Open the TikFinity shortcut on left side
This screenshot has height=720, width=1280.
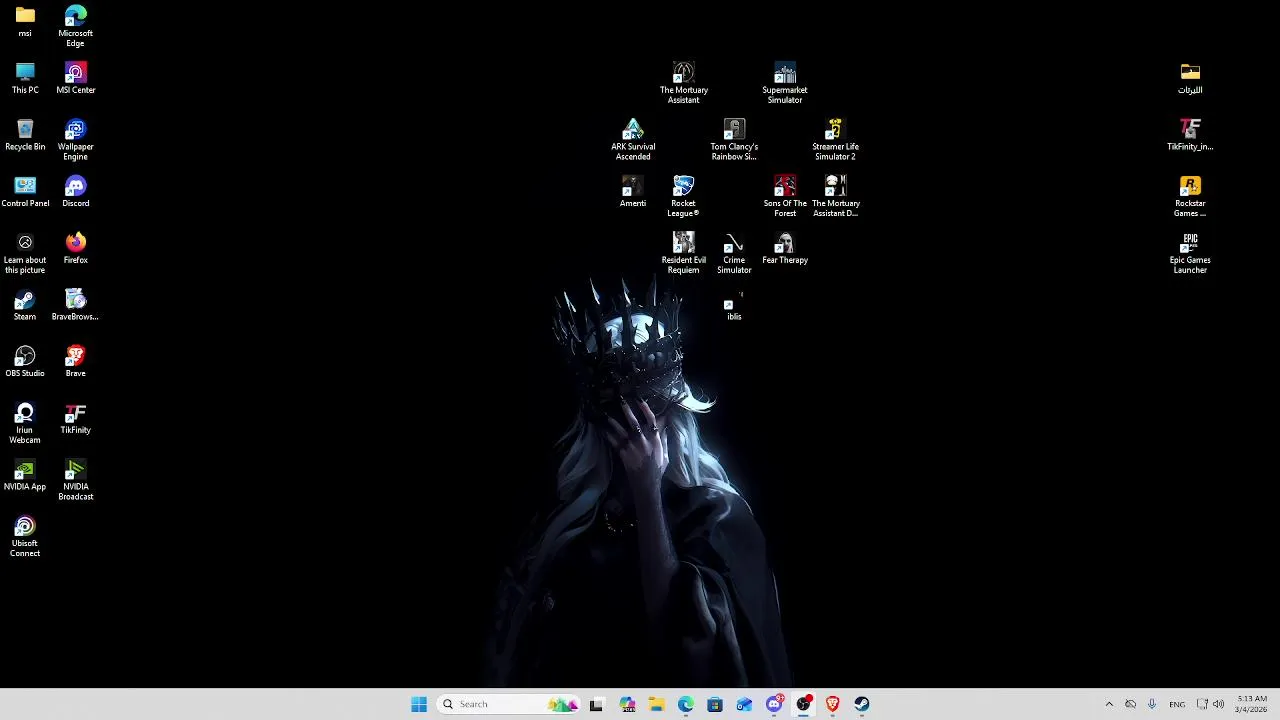[x=75, y=419]
